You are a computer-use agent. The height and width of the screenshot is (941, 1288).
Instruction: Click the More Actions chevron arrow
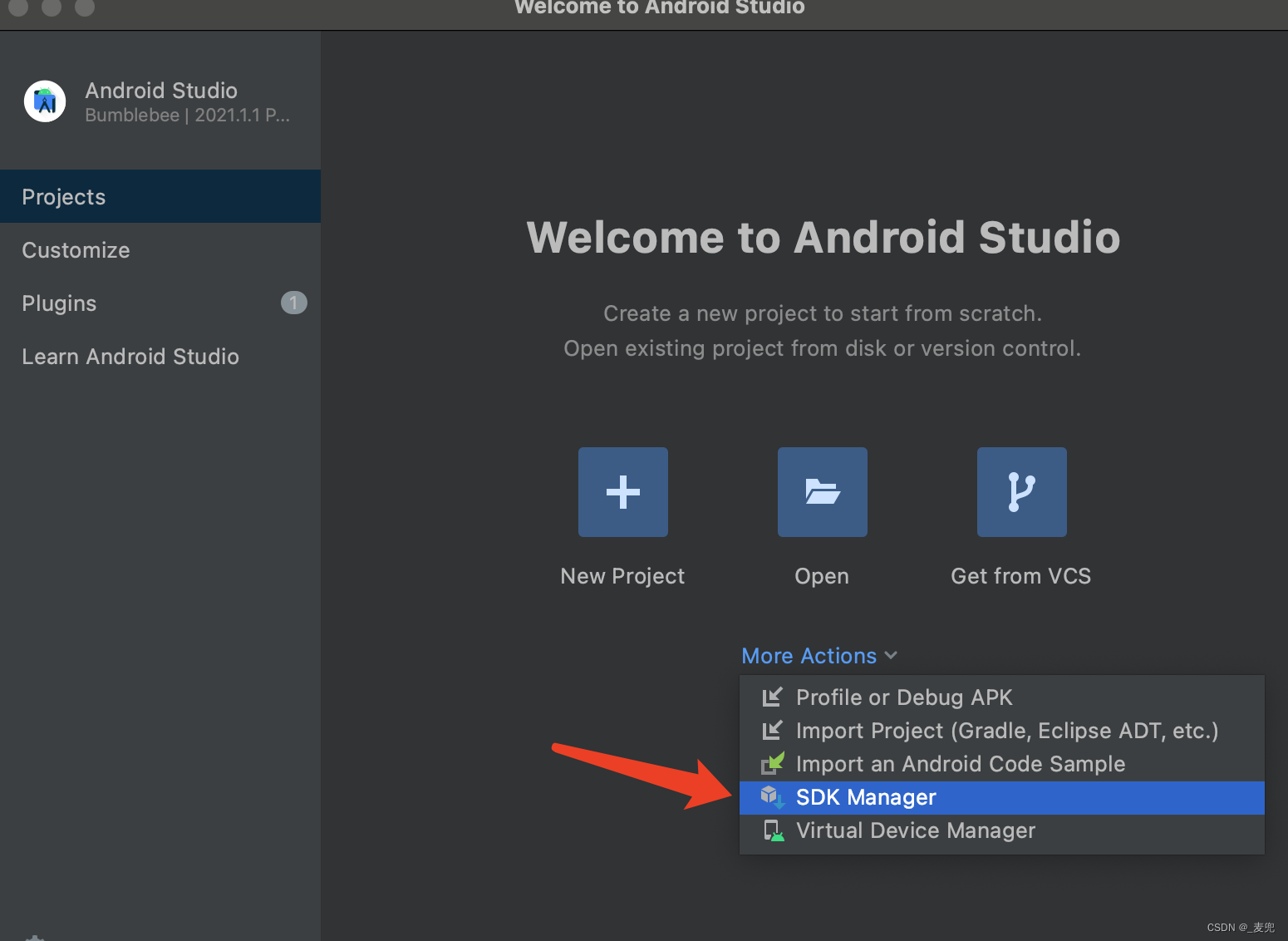click(891, 656)
